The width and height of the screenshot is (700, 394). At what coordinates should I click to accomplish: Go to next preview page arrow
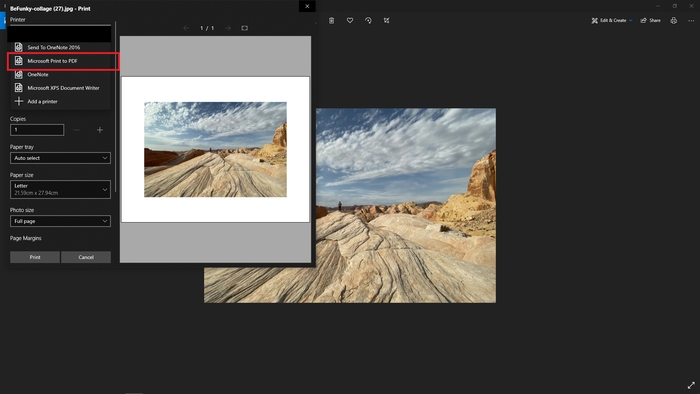(x=228, y=28)
